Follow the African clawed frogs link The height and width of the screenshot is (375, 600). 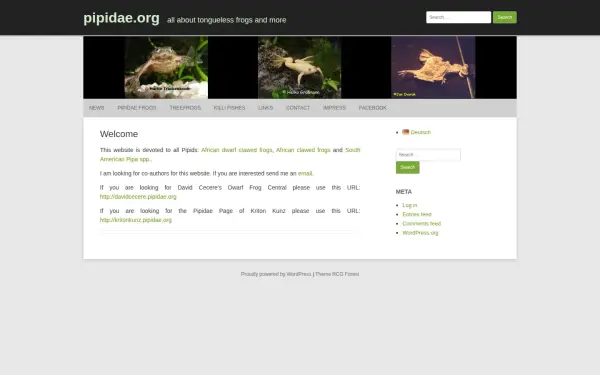tap(303, 150)
